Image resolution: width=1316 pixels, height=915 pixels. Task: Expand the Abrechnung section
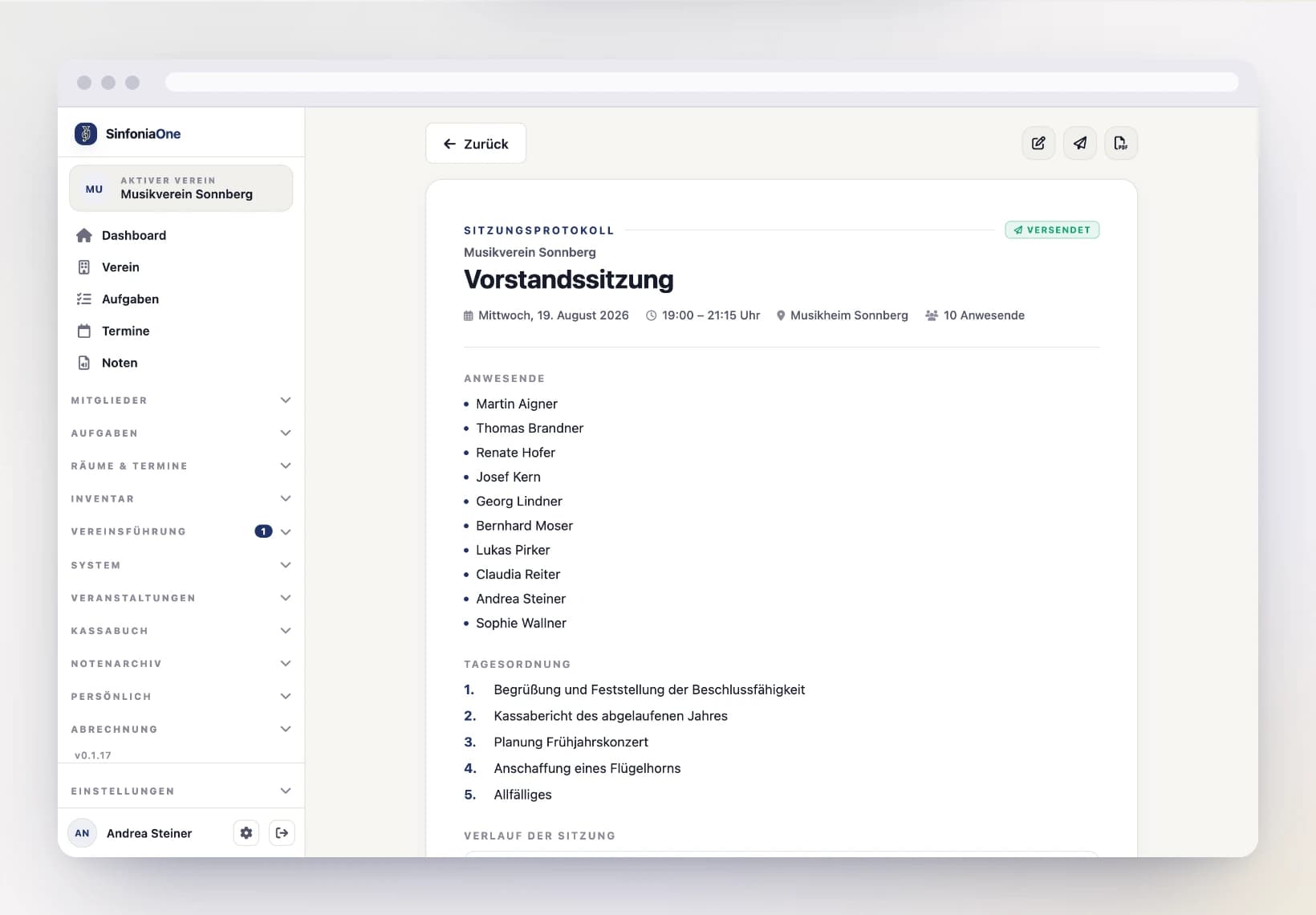181,730
